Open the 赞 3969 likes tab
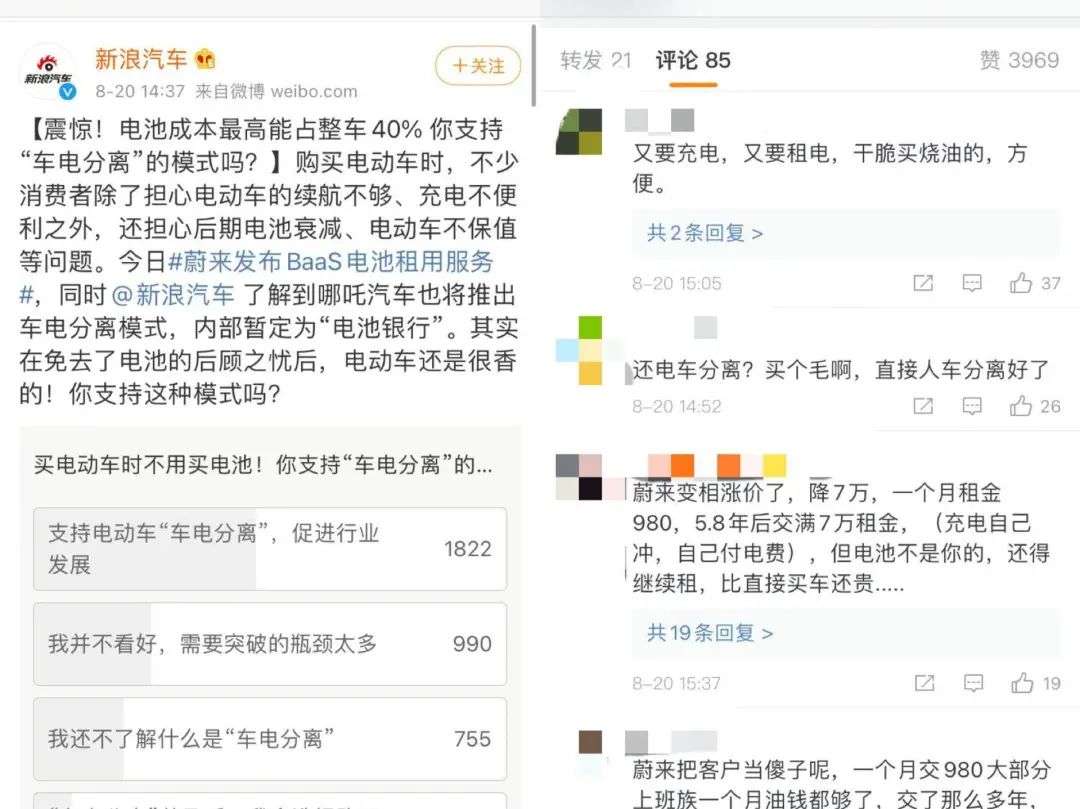The image size is (1080, 809). [x=1019, y=61]
